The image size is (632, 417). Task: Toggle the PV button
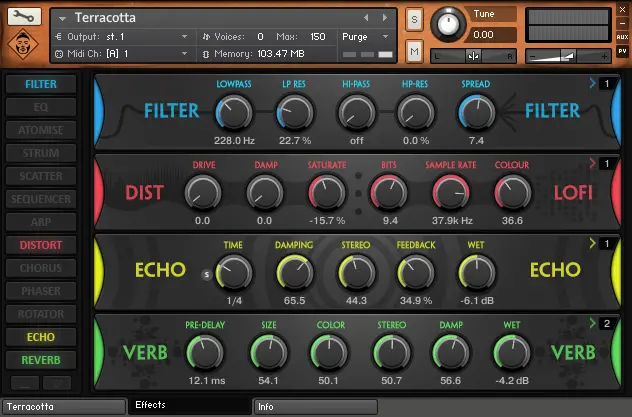pyautogui.click(x=622, y=52)
